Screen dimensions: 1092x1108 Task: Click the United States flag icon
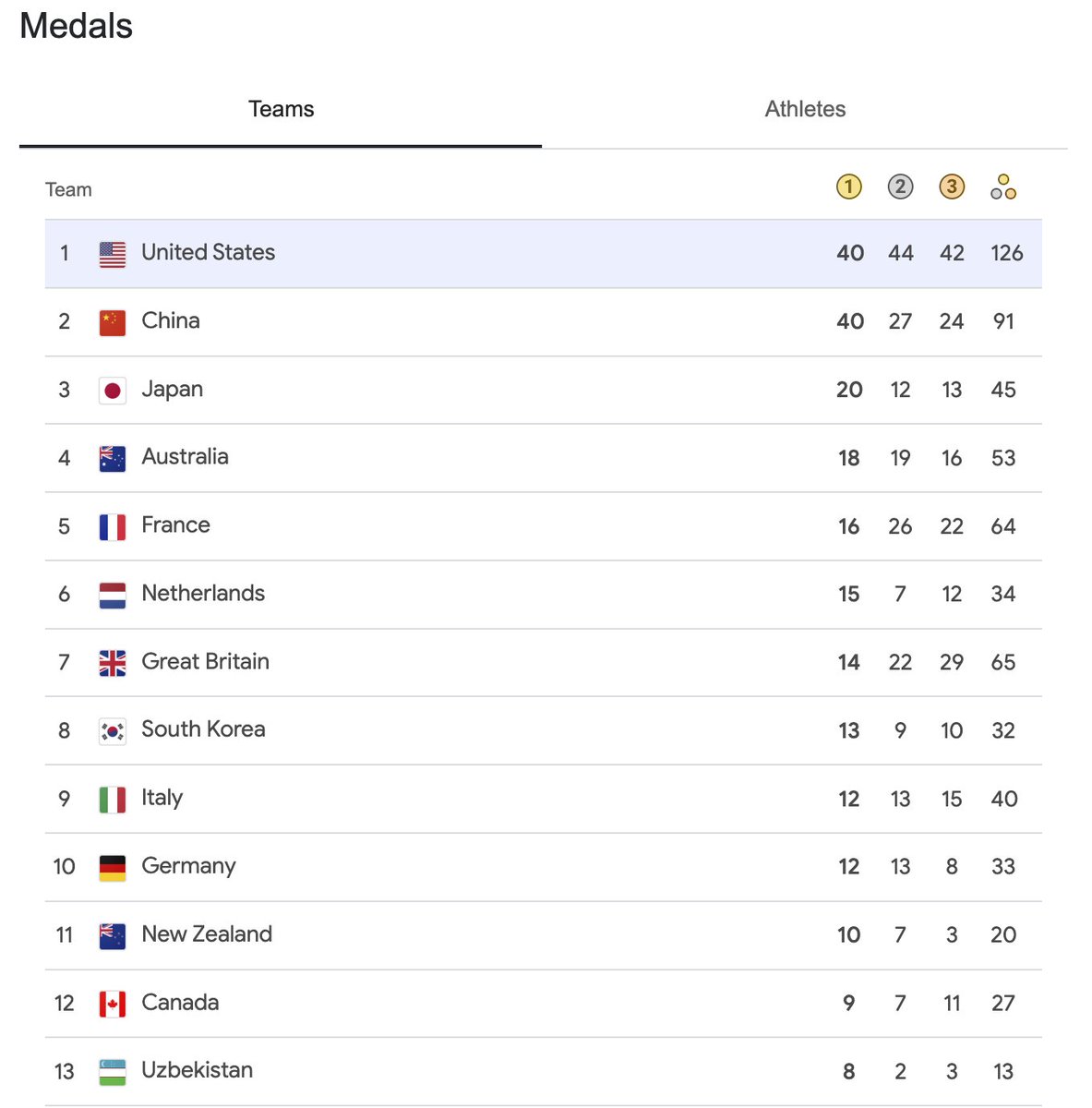click(113, 254)
